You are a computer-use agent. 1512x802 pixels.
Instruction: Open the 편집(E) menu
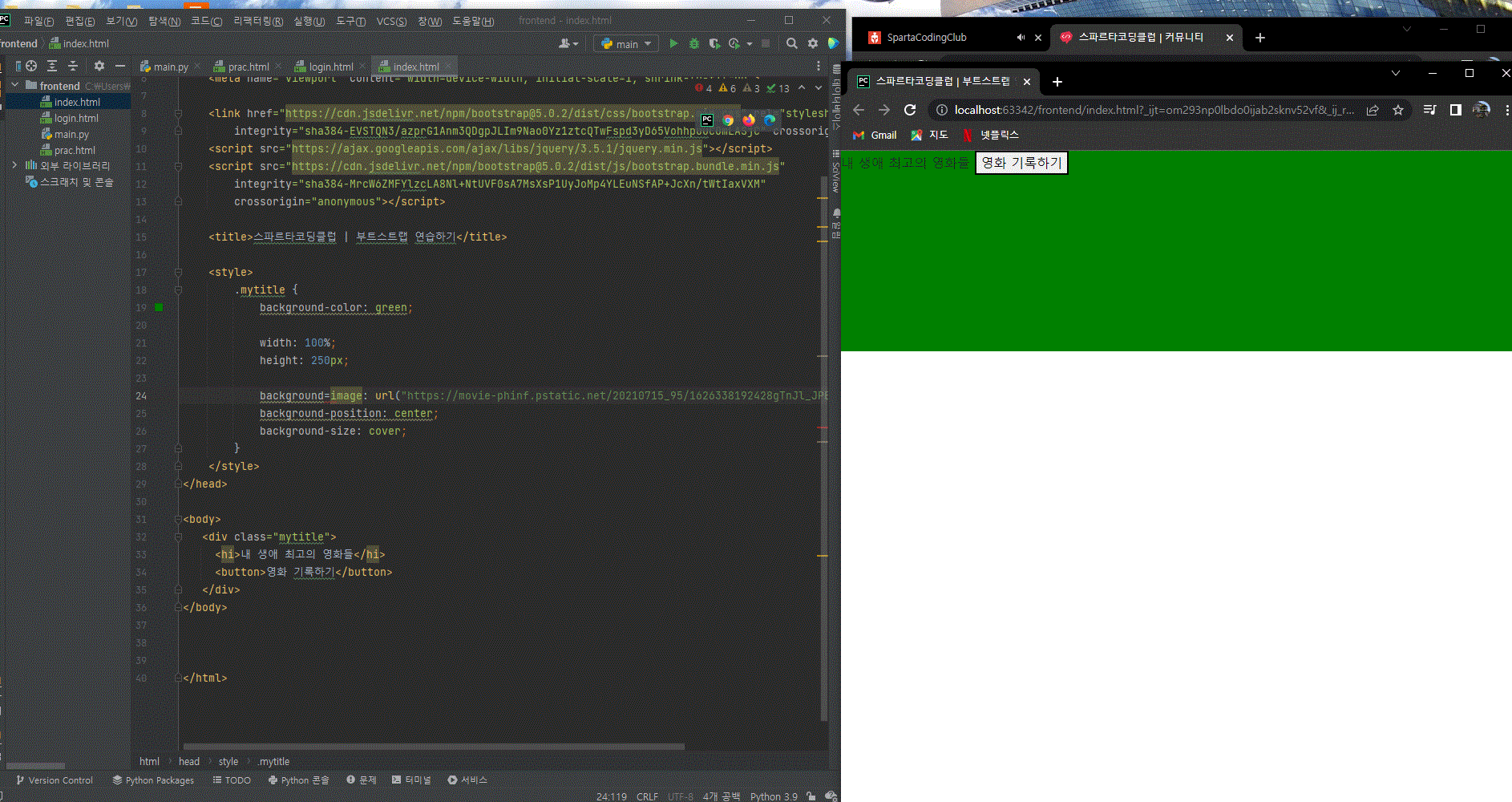pyautogui.click(x=79, y=21)
